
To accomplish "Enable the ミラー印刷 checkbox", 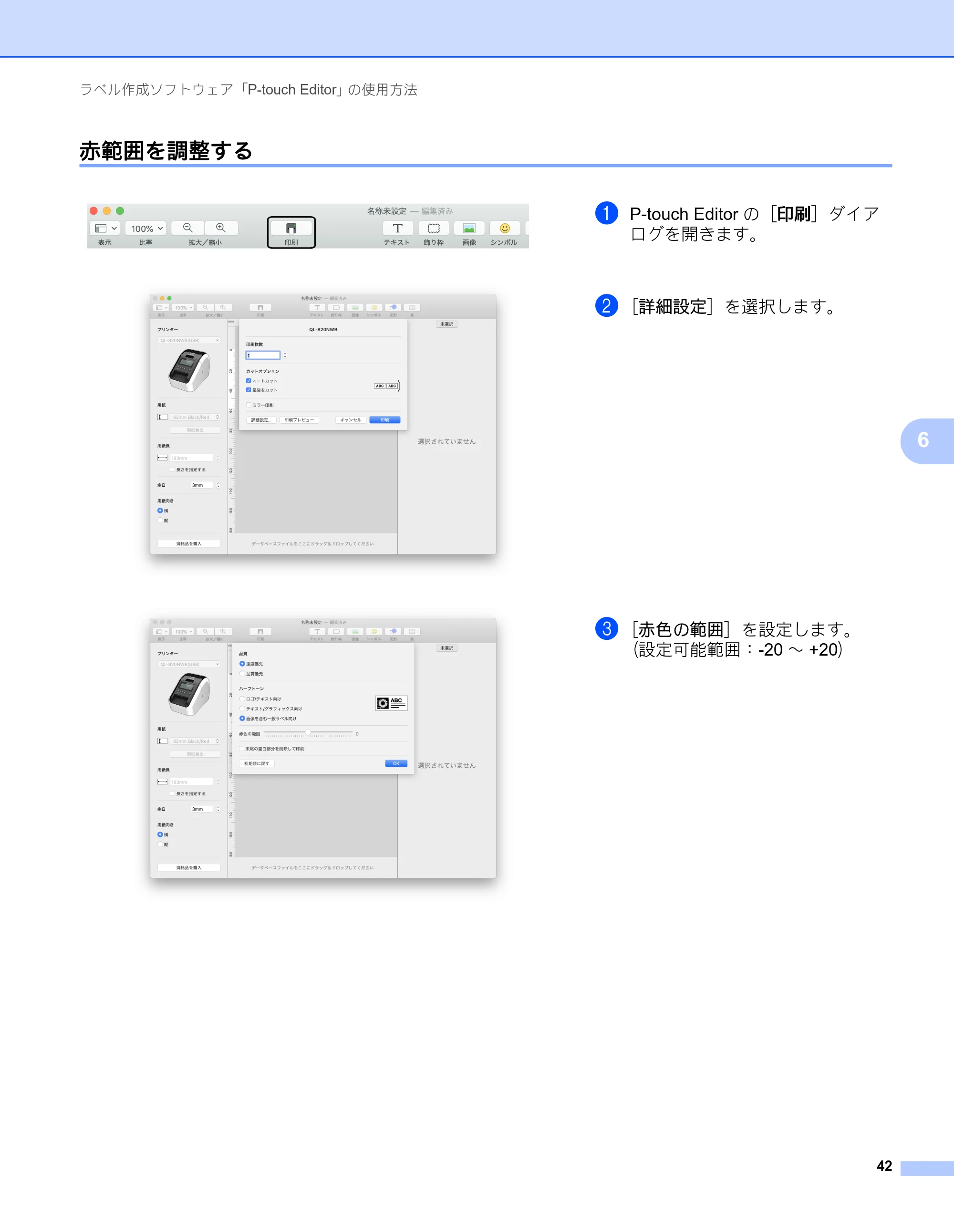I will (x=249, y=405).
